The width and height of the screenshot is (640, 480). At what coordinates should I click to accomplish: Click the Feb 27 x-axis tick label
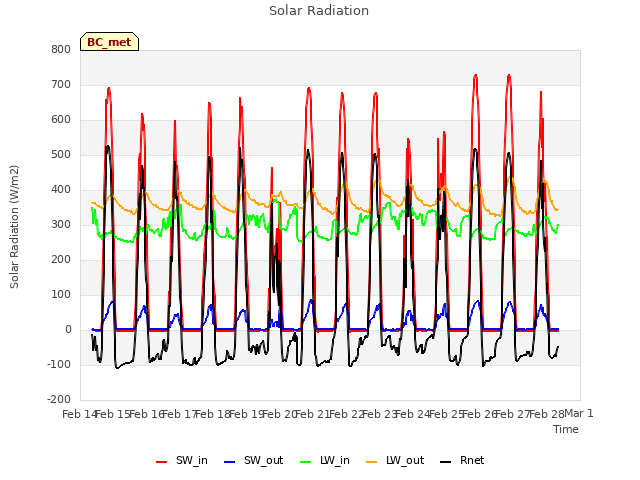point(513,414)
